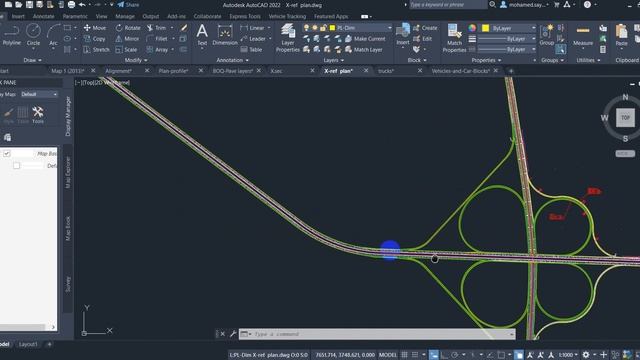Open the Default dropdown in task pane
This screenshot has width=640, height=360.
tap(39, 94)
